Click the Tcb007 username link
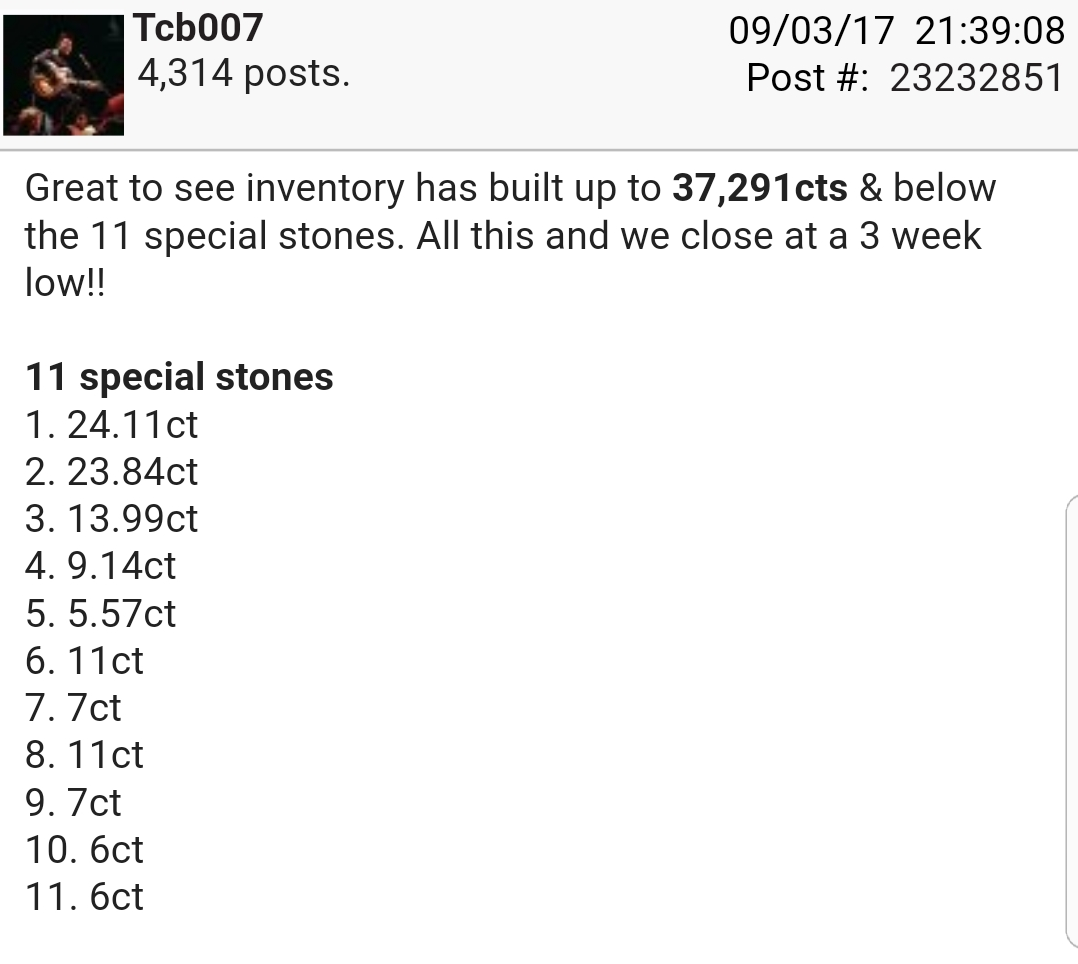The width and height of the screenshot is (1078, 964). pyautogui.click(x=199, y=28)
